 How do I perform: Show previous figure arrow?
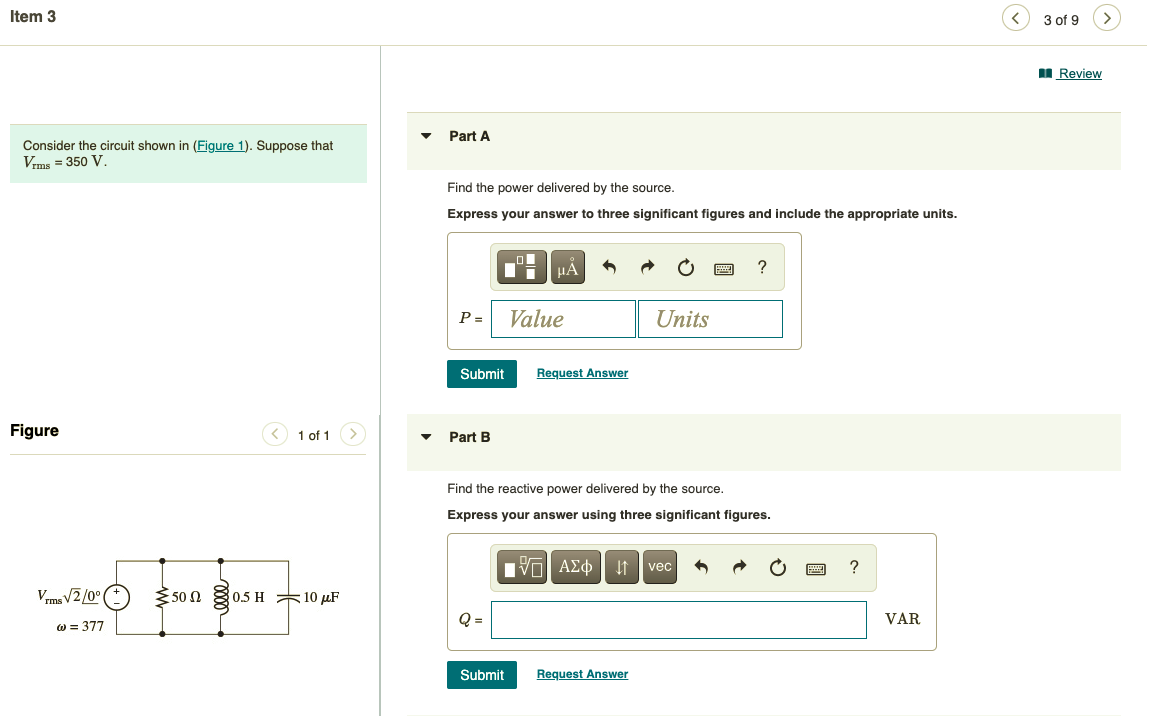coord(275,435)
